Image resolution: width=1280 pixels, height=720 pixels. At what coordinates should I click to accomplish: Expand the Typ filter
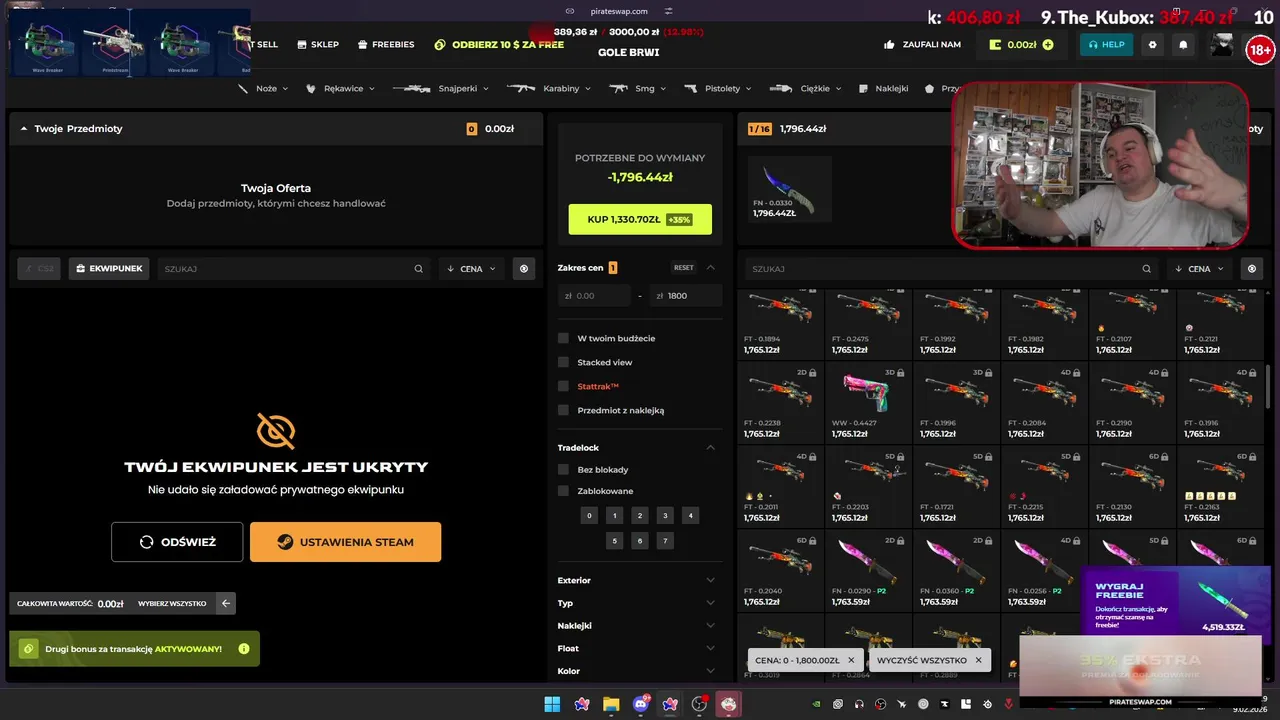point(711,603)
